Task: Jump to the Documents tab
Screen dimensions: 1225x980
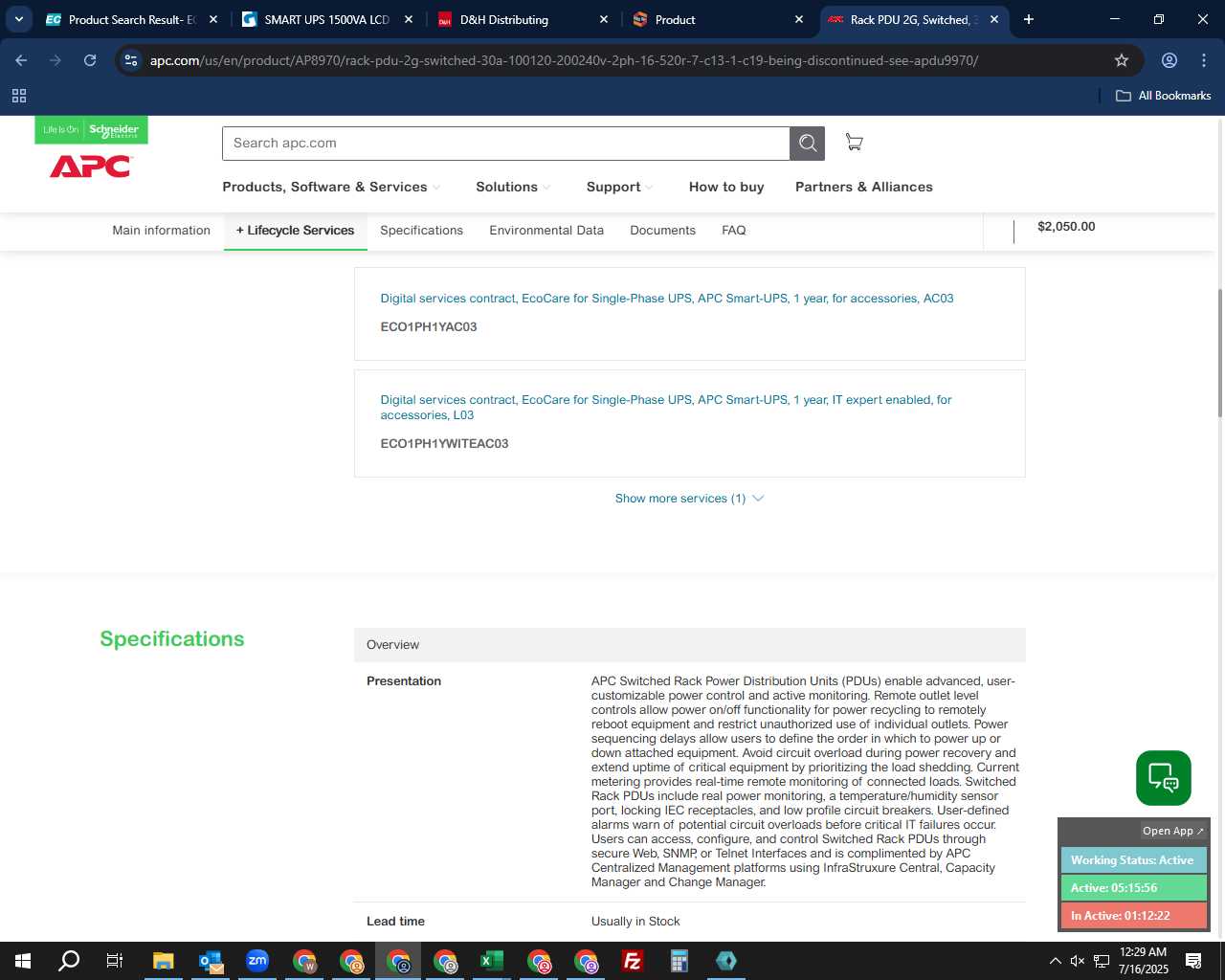Action: (x=662, y=231)
